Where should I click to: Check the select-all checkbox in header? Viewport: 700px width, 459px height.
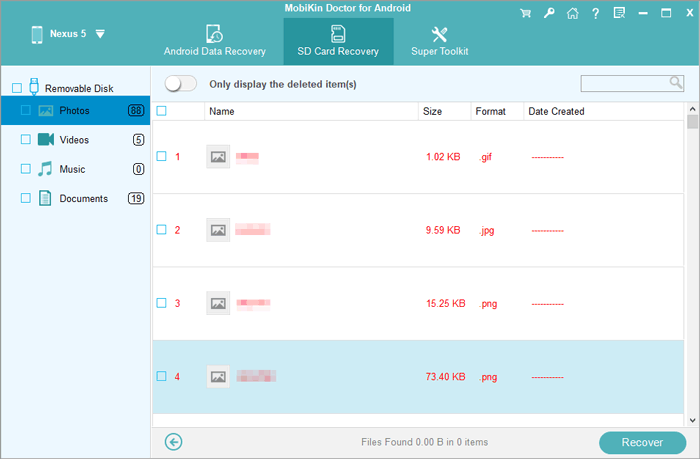pyautogui.click(x=162, y=111)
